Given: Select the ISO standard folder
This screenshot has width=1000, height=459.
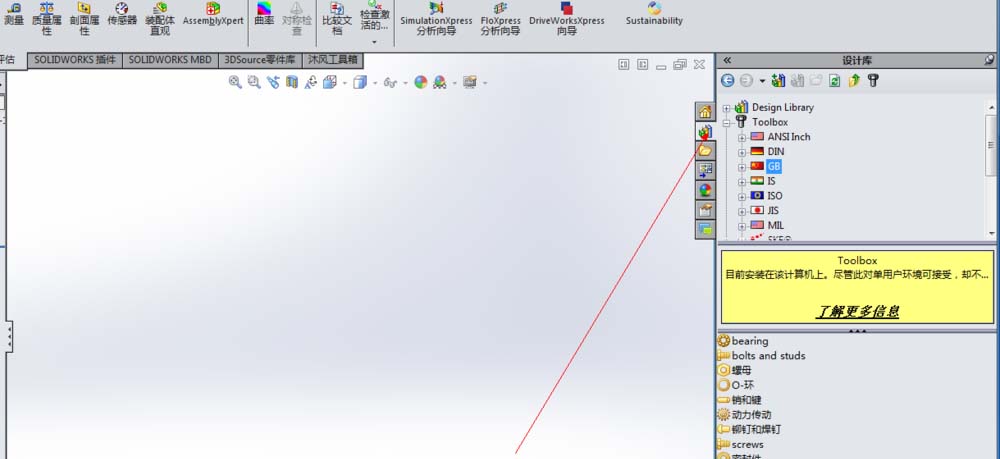Looking at the screenshot, I should pos(775,196).
